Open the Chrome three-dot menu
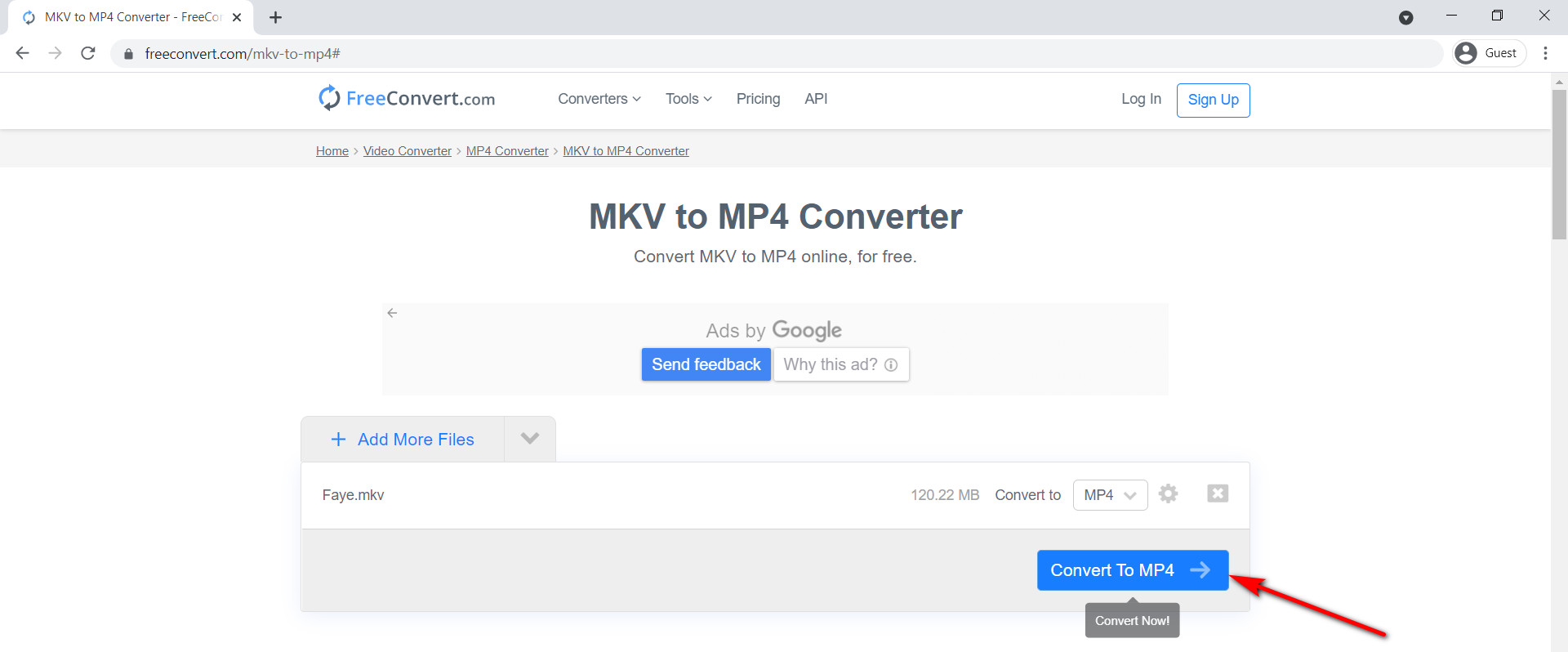The image size is (1568, 652). (x=1545, y=53)
